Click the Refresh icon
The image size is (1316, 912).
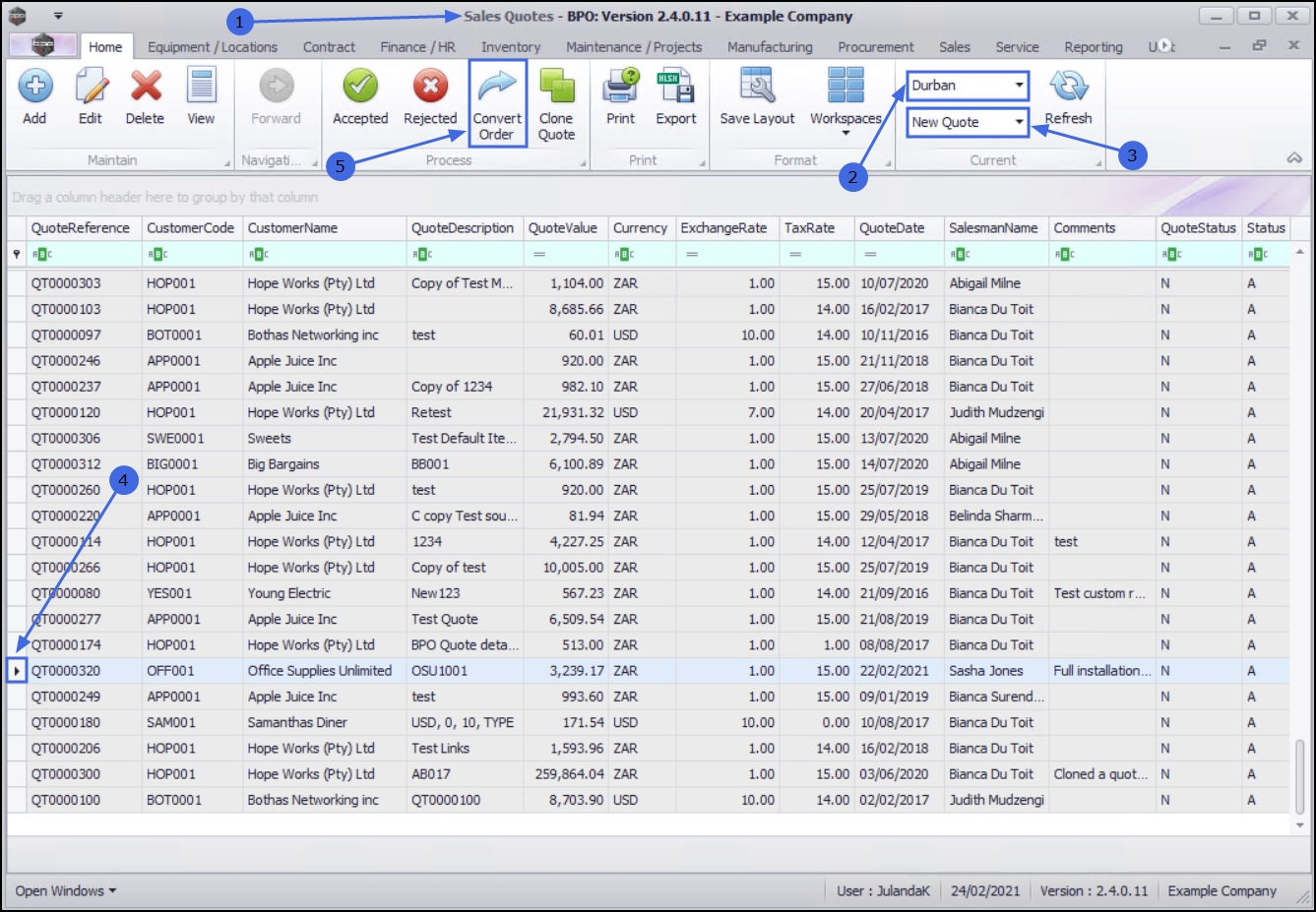click(x=1068, y=87)
